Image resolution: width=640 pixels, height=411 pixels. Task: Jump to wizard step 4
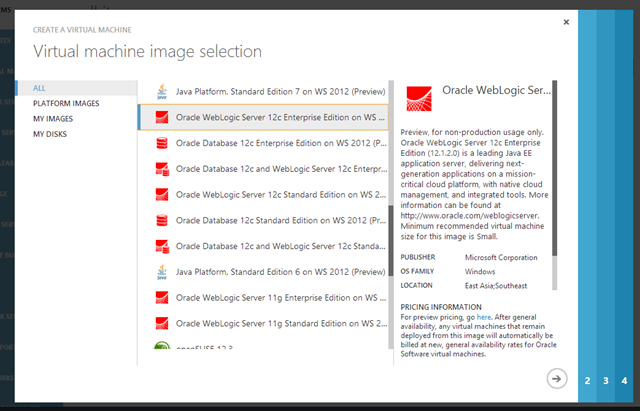click(x=624, y=380)
